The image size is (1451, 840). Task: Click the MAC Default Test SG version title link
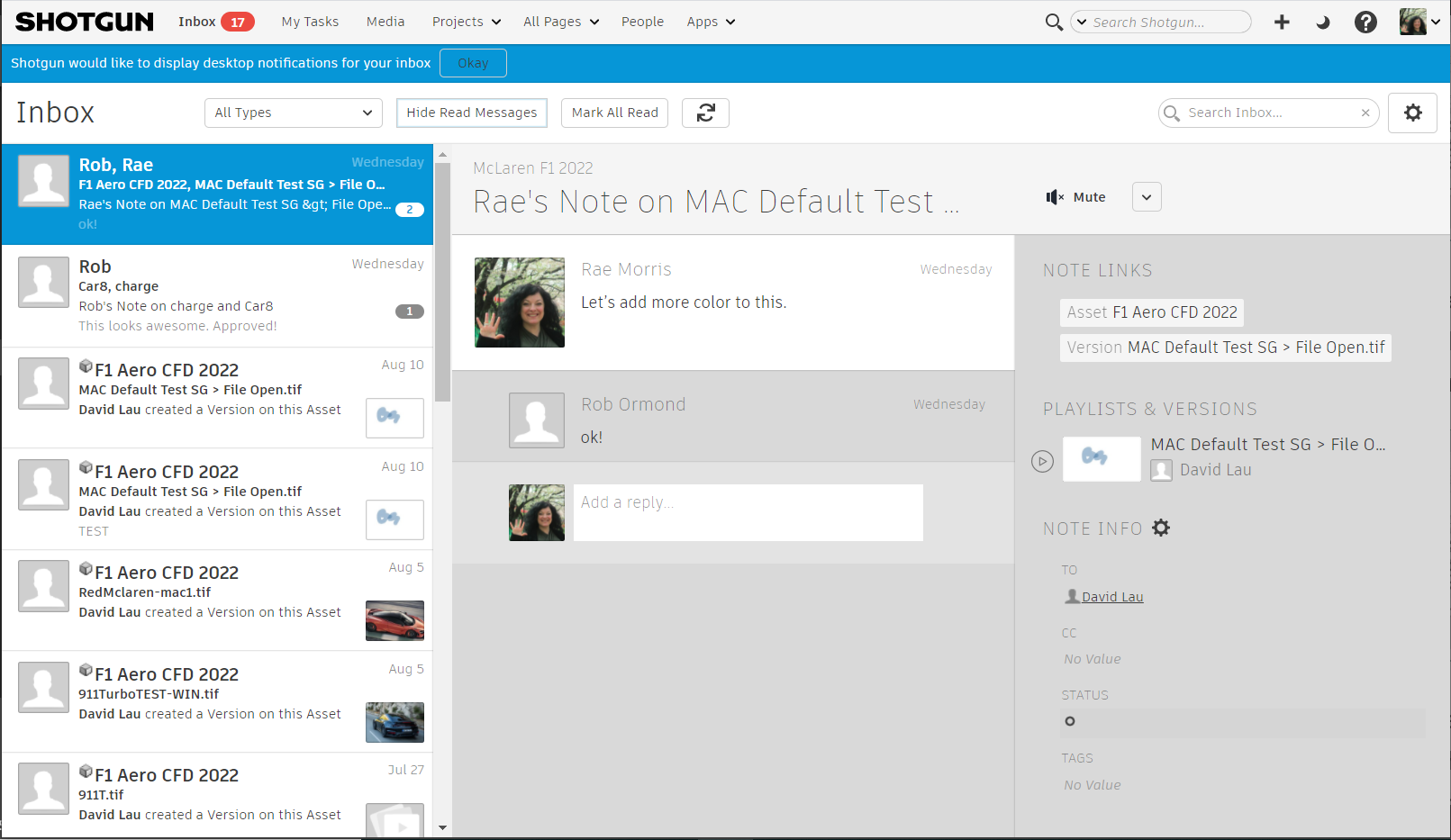pyautogui.click(x=1268, y=445)
